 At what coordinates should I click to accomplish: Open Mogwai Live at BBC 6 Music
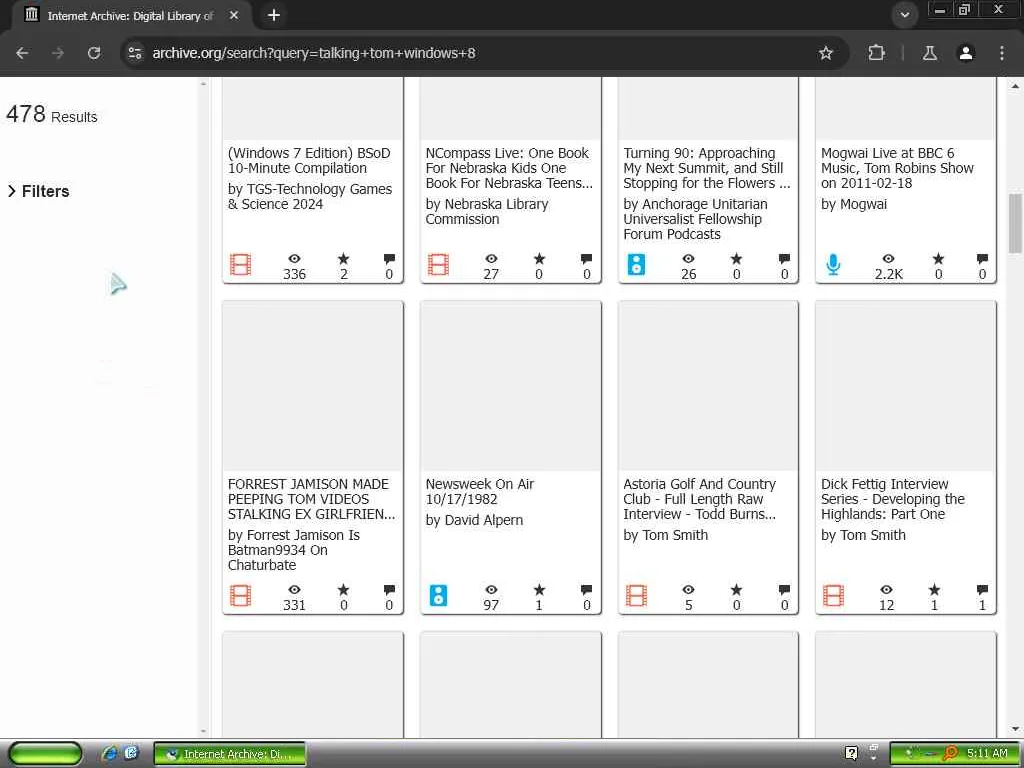[897, 168]
